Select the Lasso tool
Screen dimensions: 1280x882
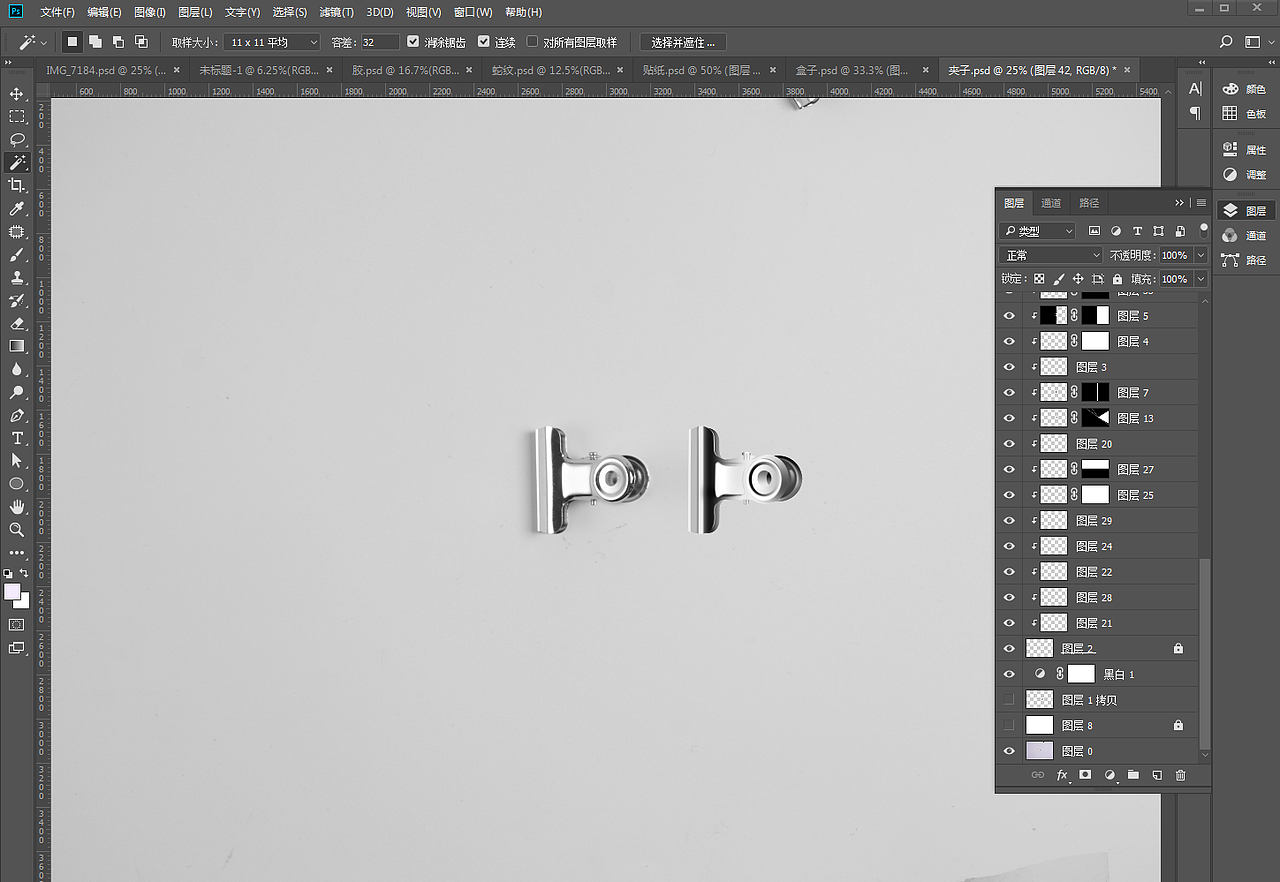[17, 140]
